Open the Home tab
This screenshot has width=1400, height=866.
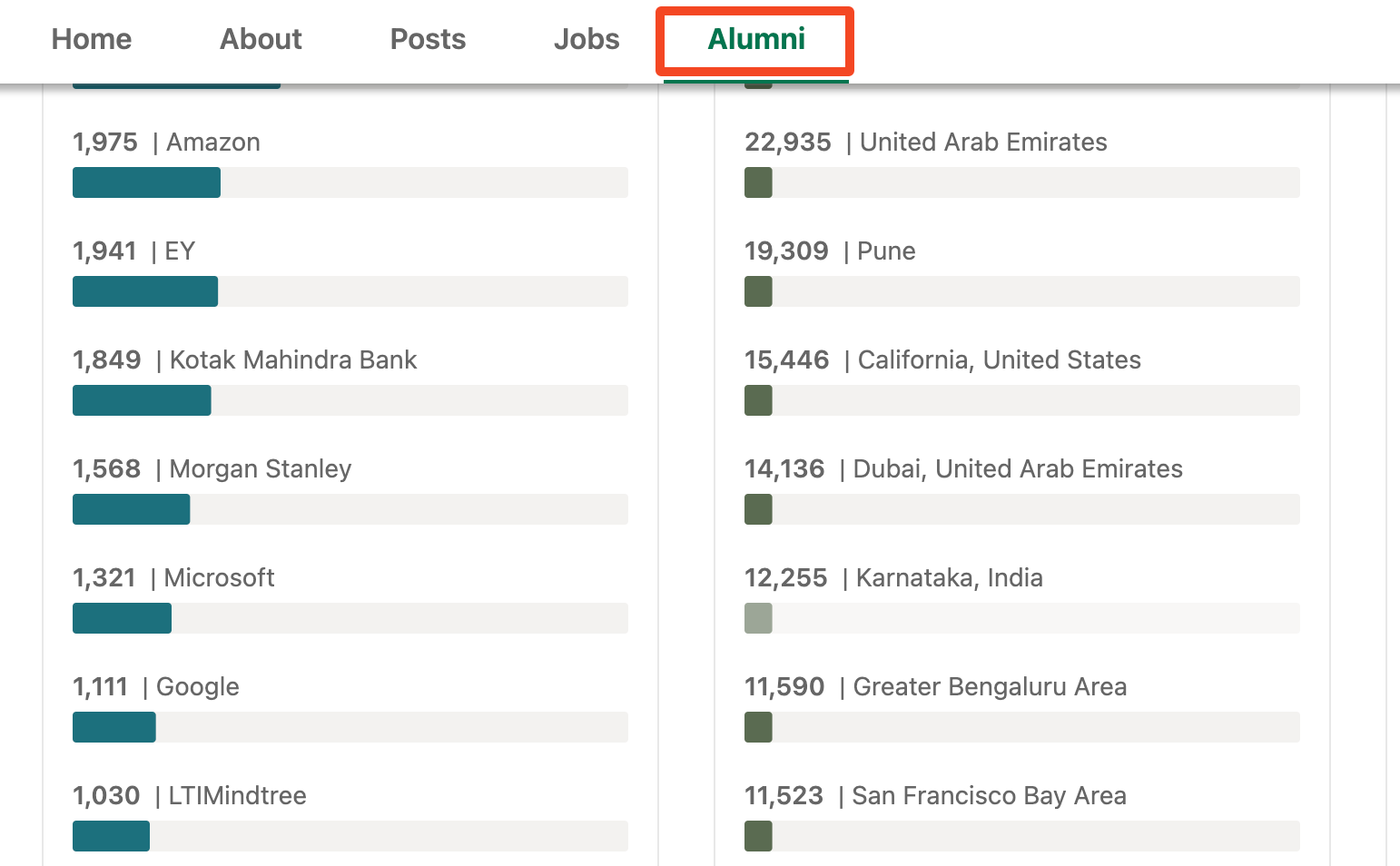(x=92, y=39)
